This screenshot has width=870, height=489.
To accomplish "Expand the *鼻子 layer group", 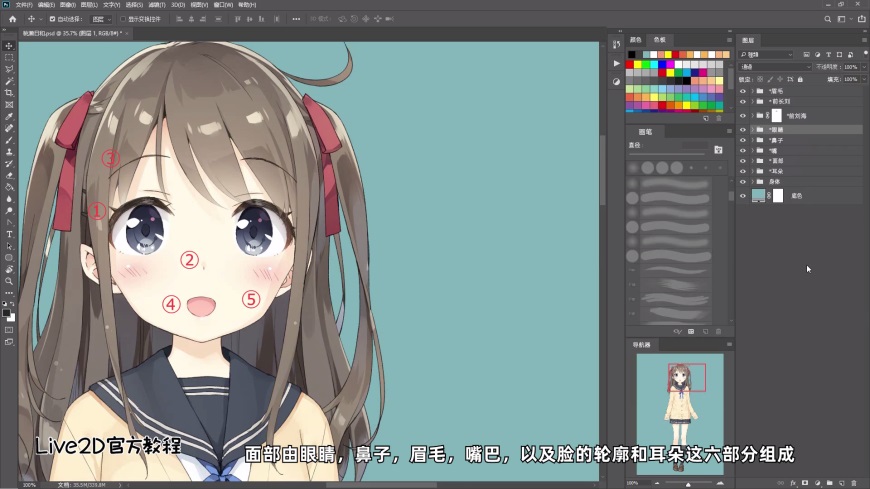I will click(x=752, y=140).
